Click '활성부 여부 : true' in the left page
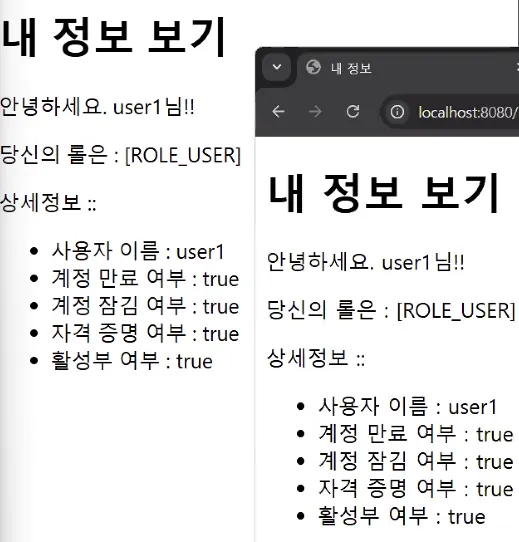 pyautogui.click(x=132, y=361)
